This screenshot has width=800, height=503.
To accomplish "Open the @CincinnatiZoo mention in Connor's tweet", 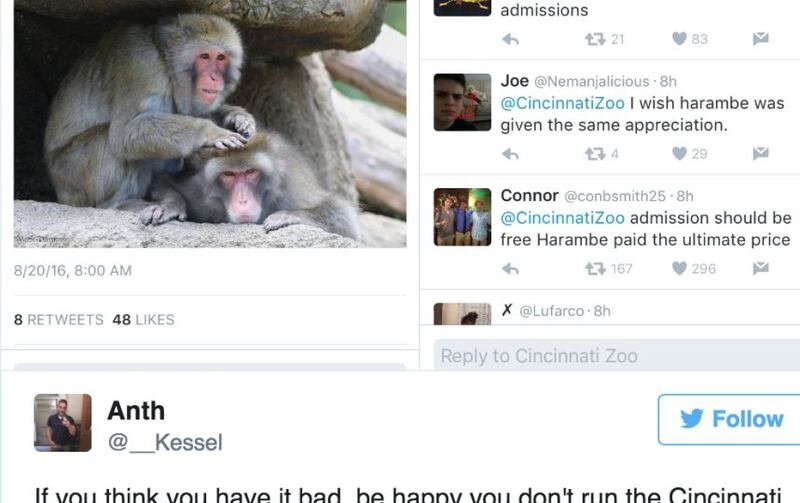I will tap(562, 218).
